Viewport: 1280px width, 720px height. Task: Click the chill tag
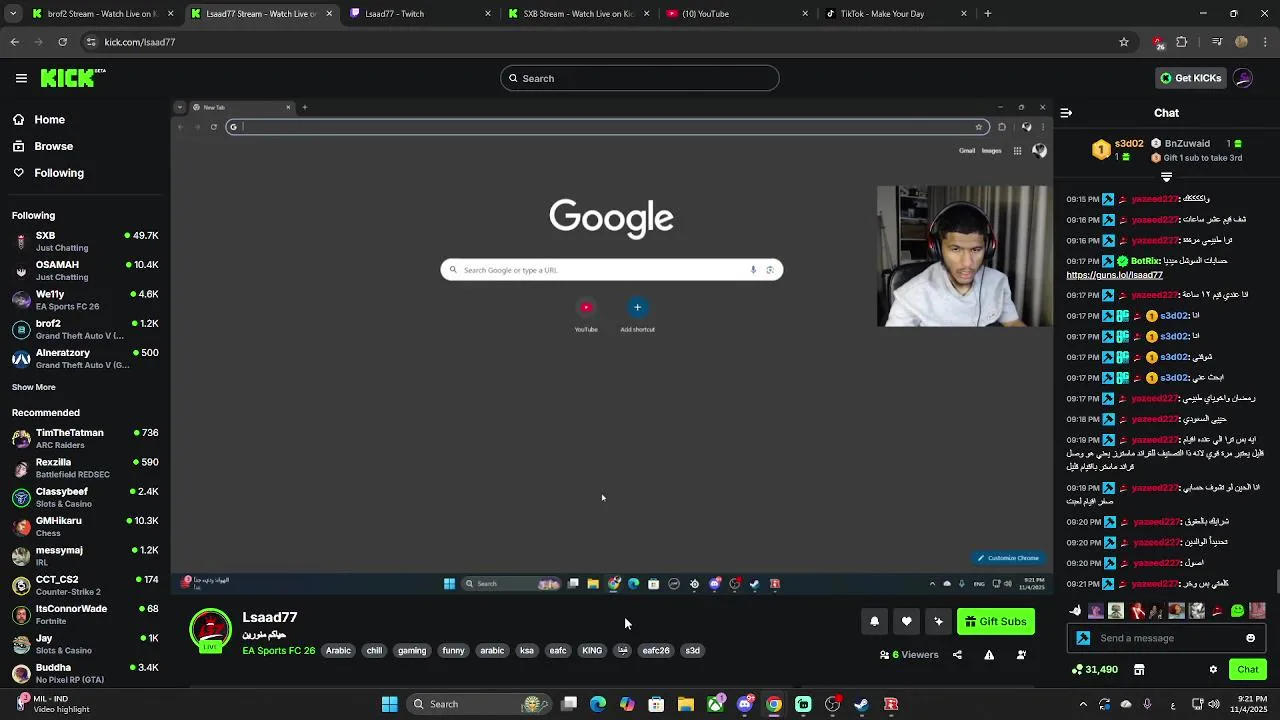click(374, 651)
